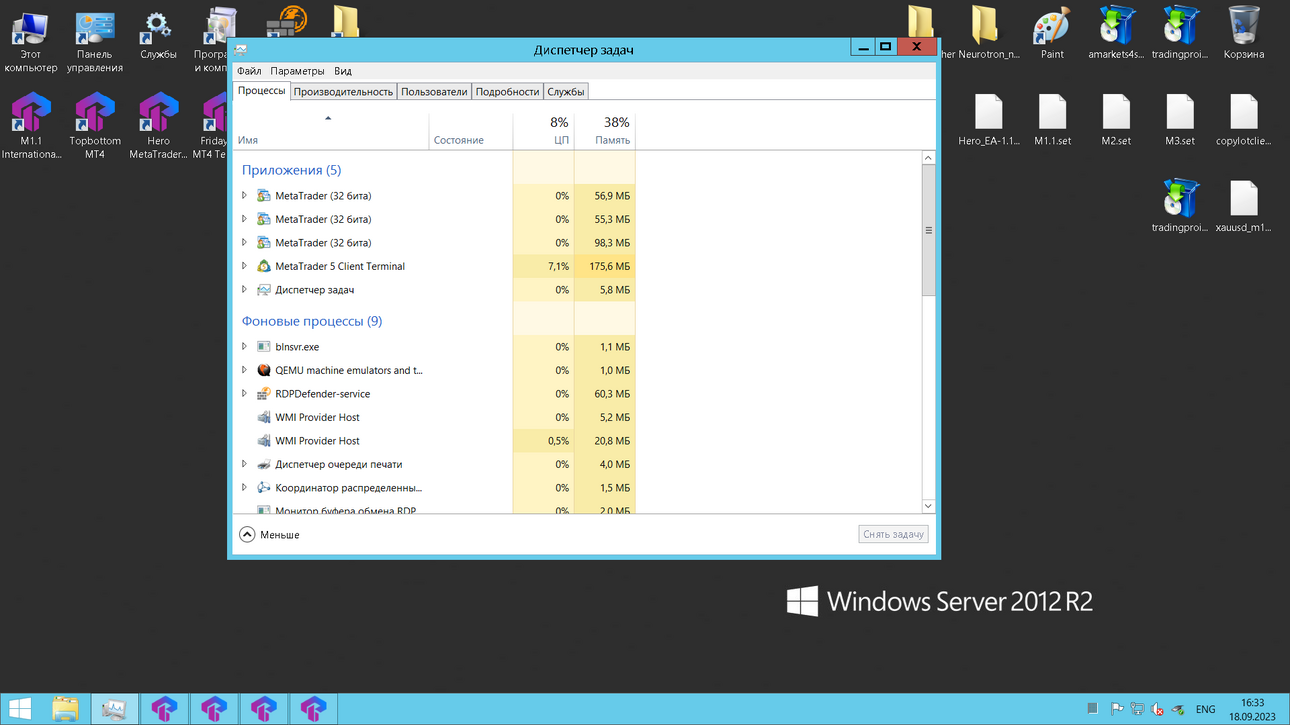Select the M1.1 International MetaTrader shortcut
The image size is (1290, 725).
click(30, 126)
